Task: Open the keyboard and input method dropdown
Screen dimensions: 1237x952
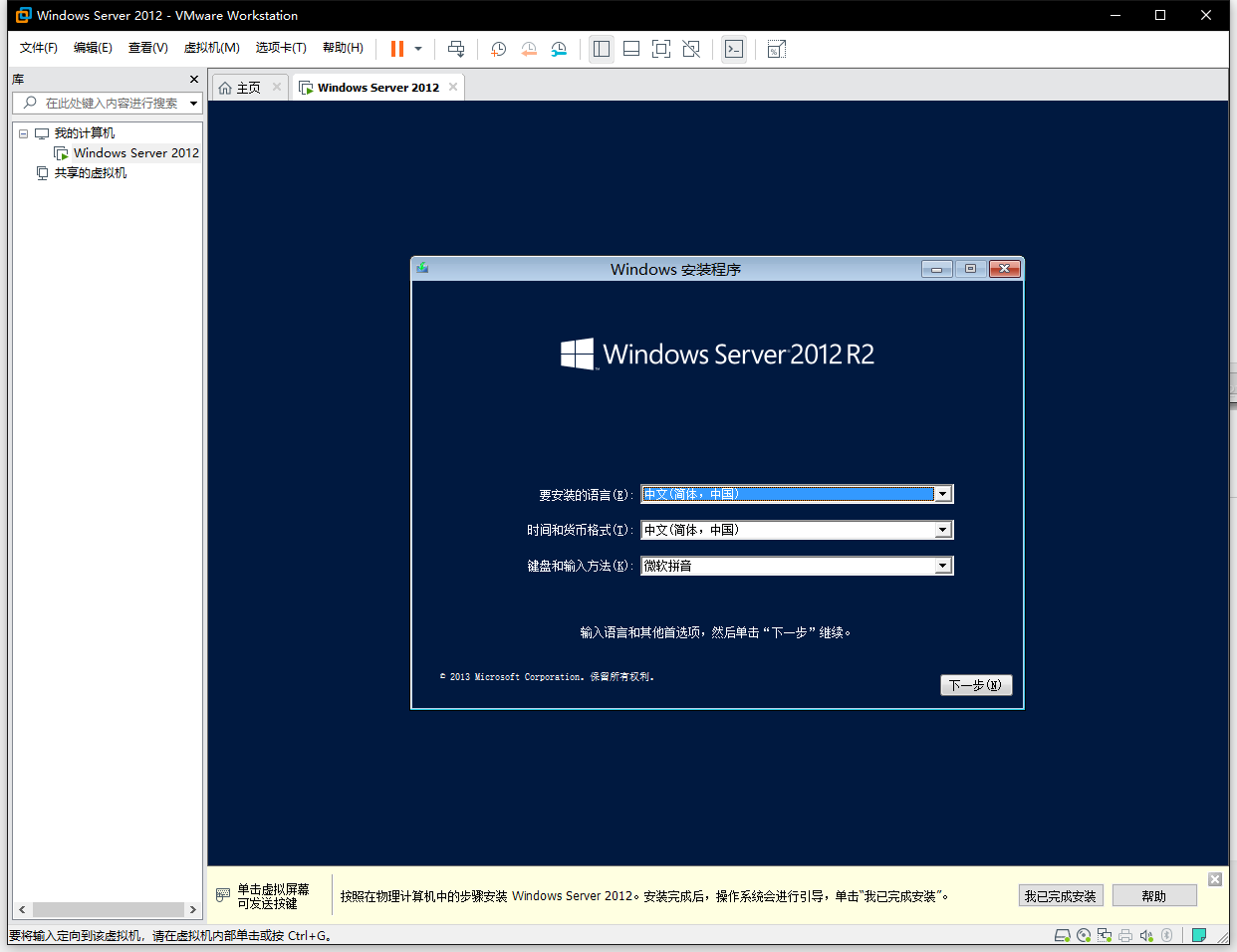Action: pyautogui.click(x=941, y=565)
